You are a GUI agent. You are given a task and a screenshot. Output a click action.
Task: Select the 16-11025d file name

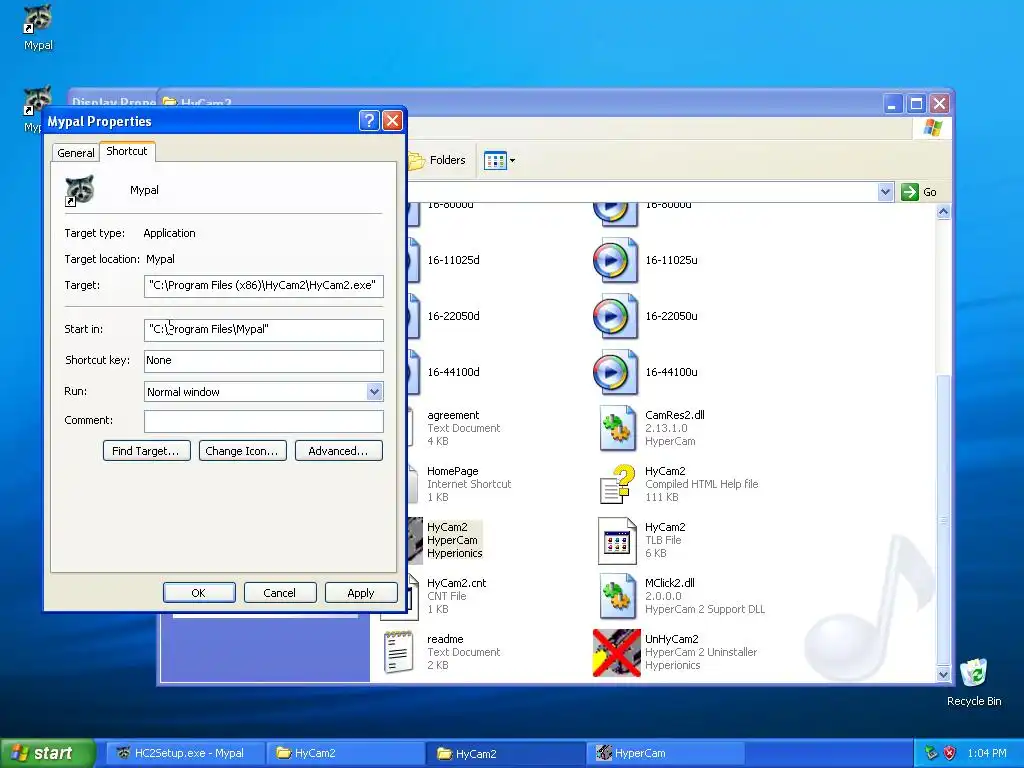[x=453, y=260]
